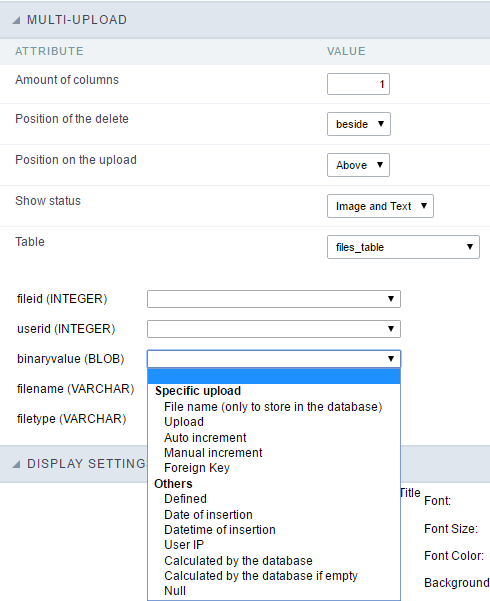Click the DISPLAY SETTINGS section title
Screen dimensions: 490x601
click(87, 464)
